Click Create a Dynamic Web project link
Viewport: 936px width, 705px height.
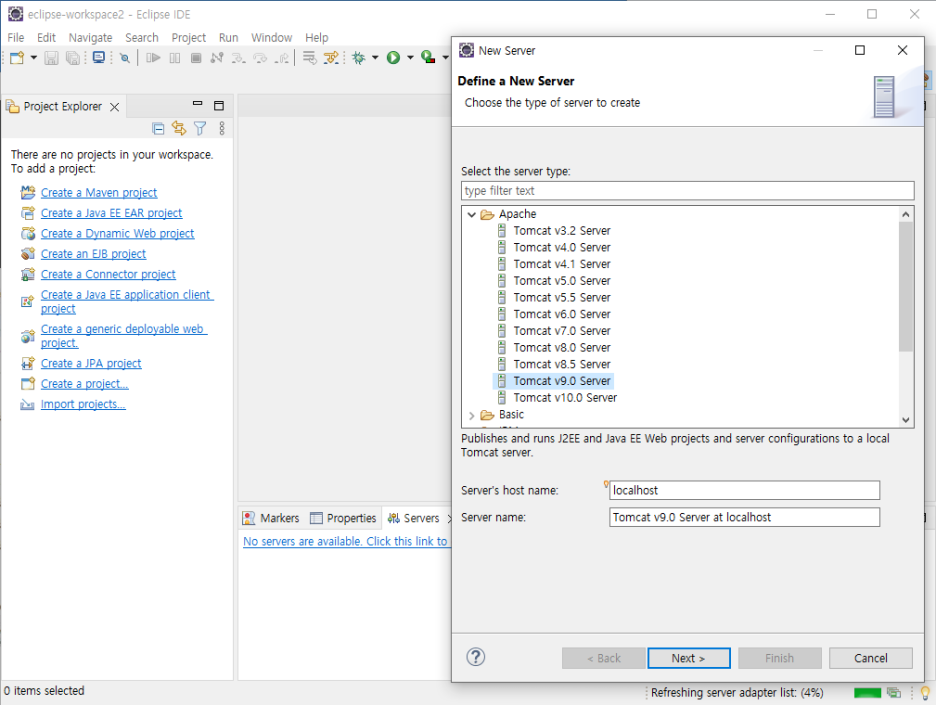pyautogui.click(x=118, y=233)
